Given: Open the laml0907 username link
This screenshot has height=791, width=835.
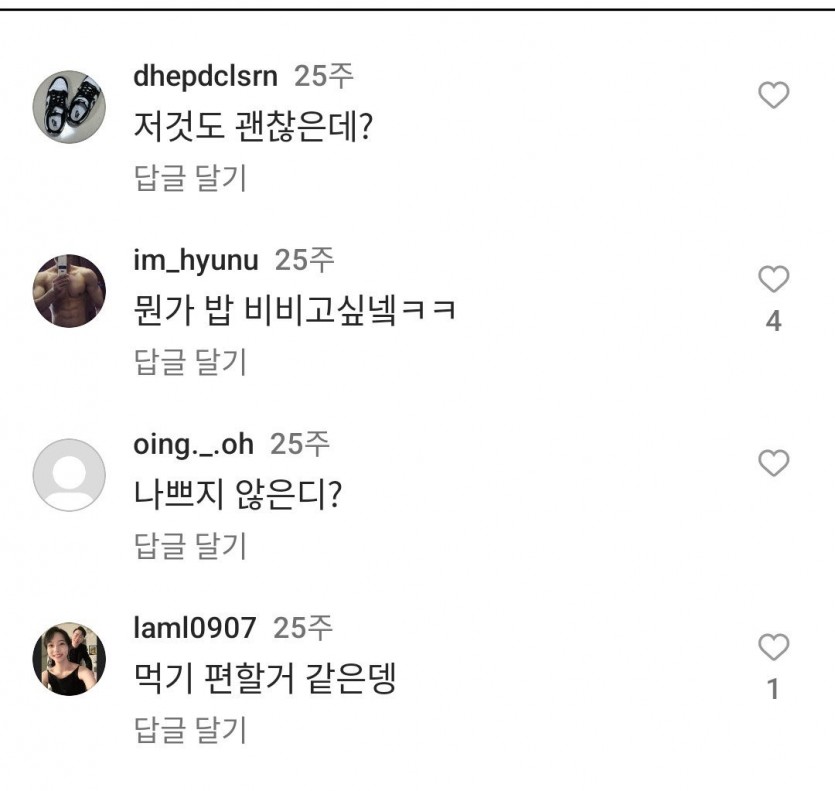Looking at the screenshot, I should click(195, 628).
